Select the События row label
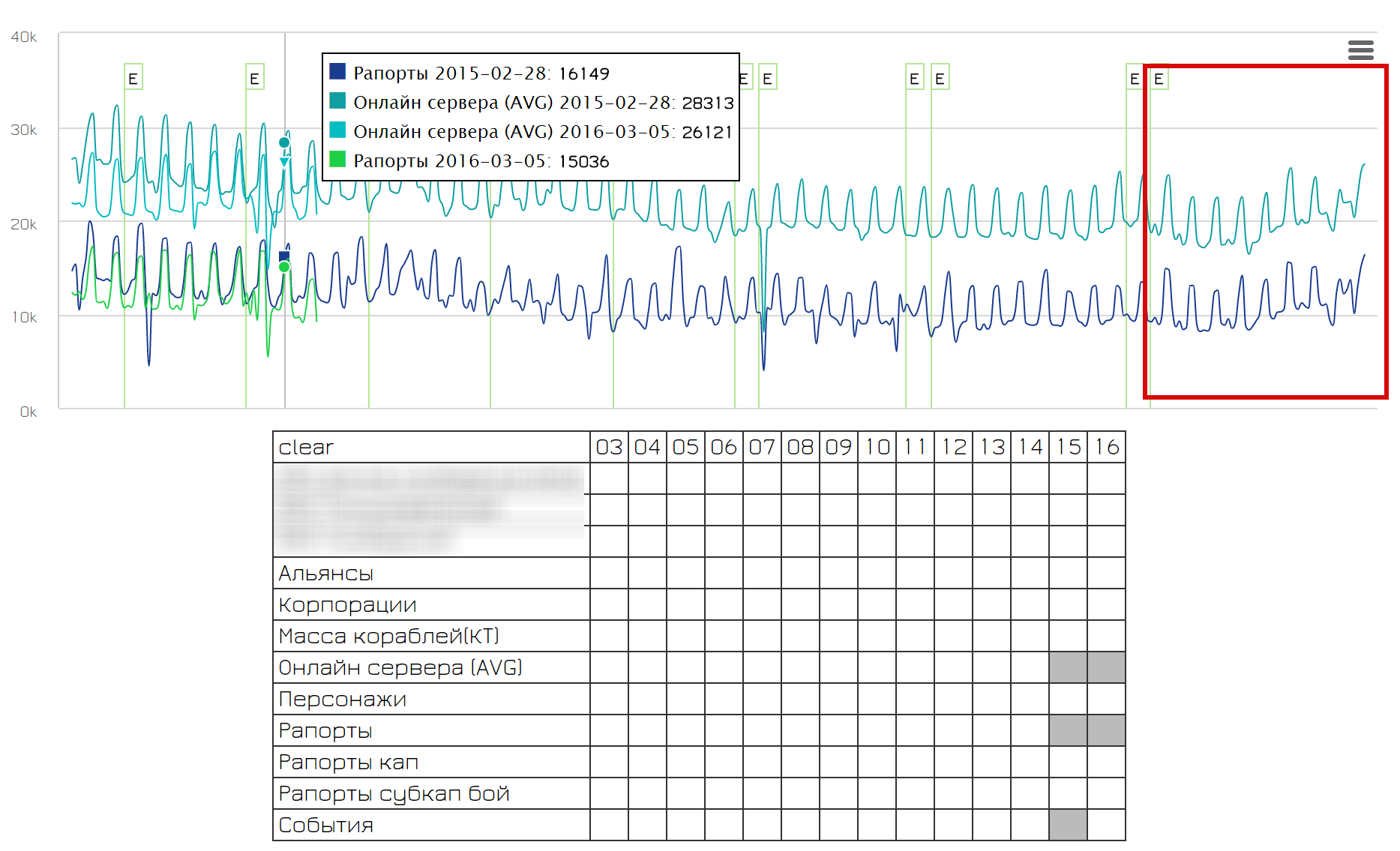This screenshot has height=851, width=1400. pos(431,825)
